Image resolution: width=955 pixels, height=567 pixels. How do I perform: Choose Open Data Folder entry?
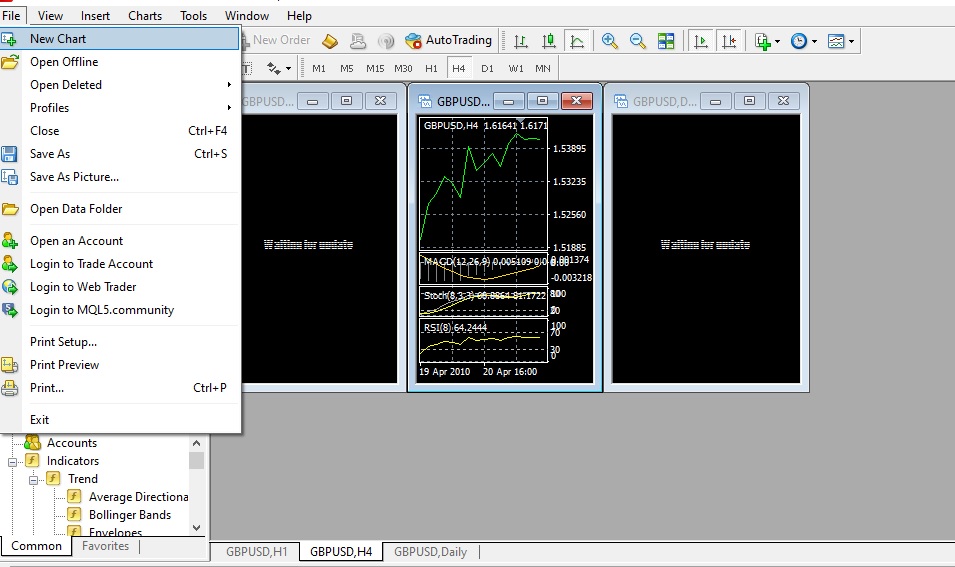[119, 209]
